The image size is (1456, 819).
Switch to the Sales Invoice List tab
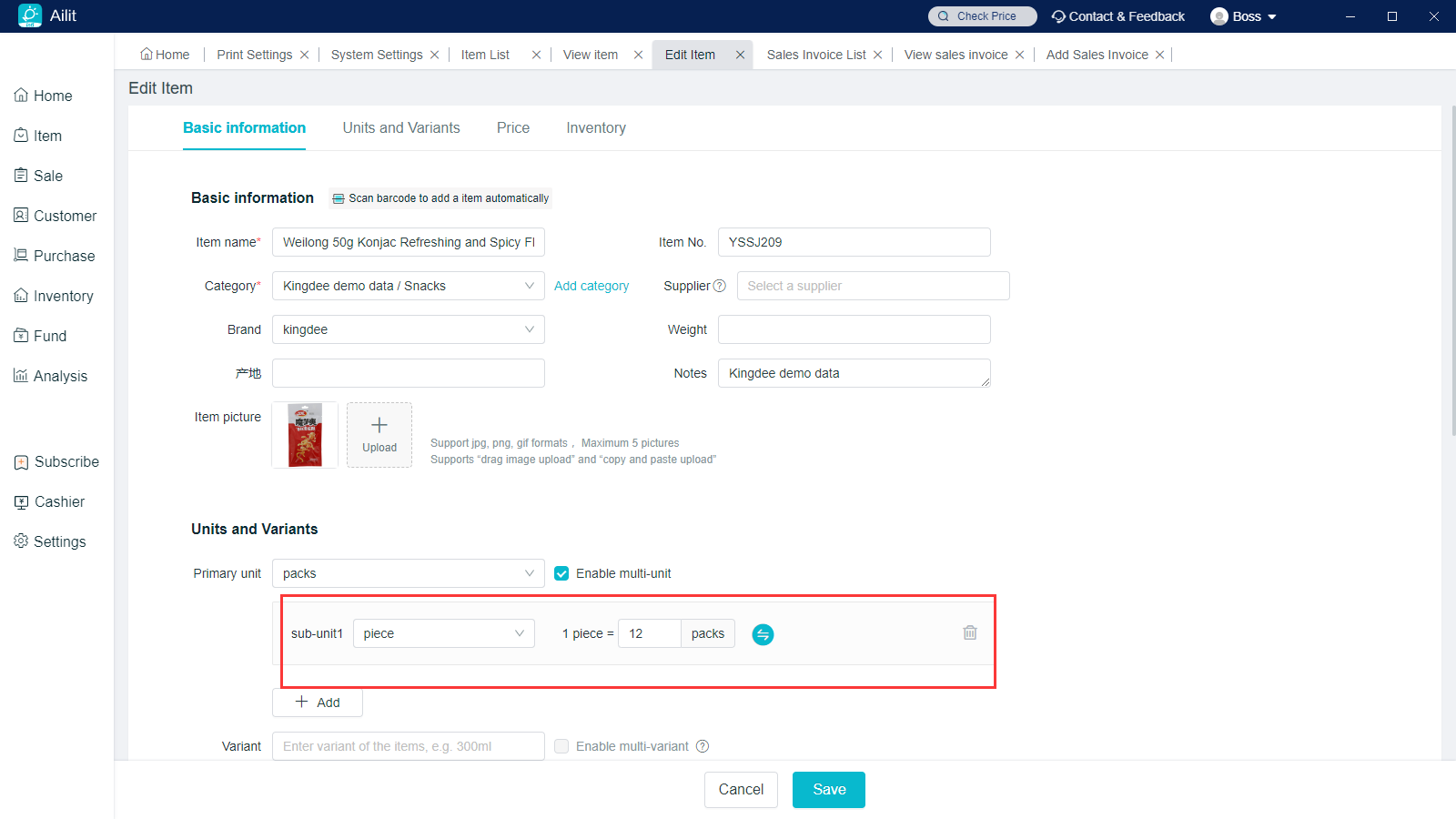pyautogui.click(x=815, y=55)
